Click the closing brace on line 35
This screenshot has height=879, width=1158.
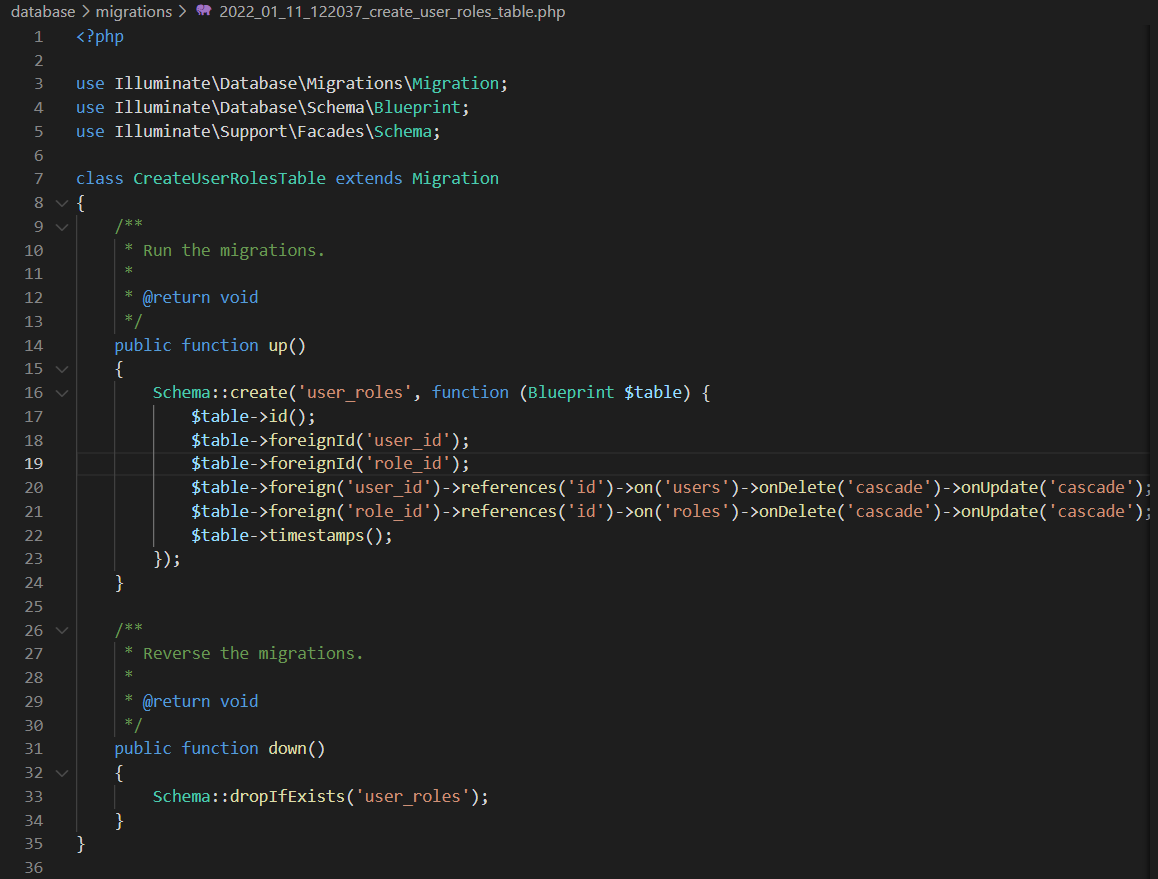coord(80,844)
